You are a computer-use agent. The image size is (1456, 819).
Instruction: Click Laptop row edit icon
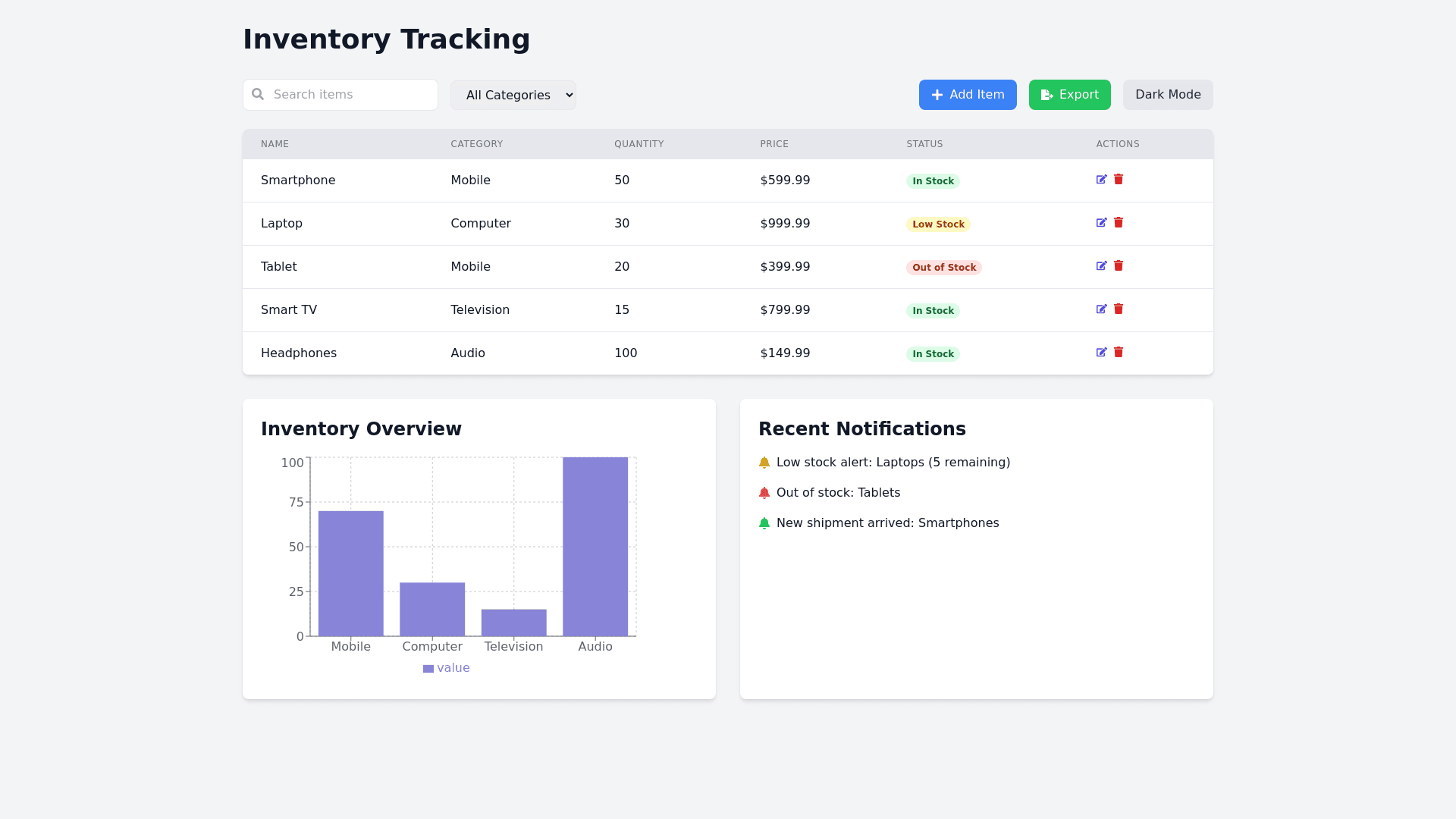[1101, 223]
